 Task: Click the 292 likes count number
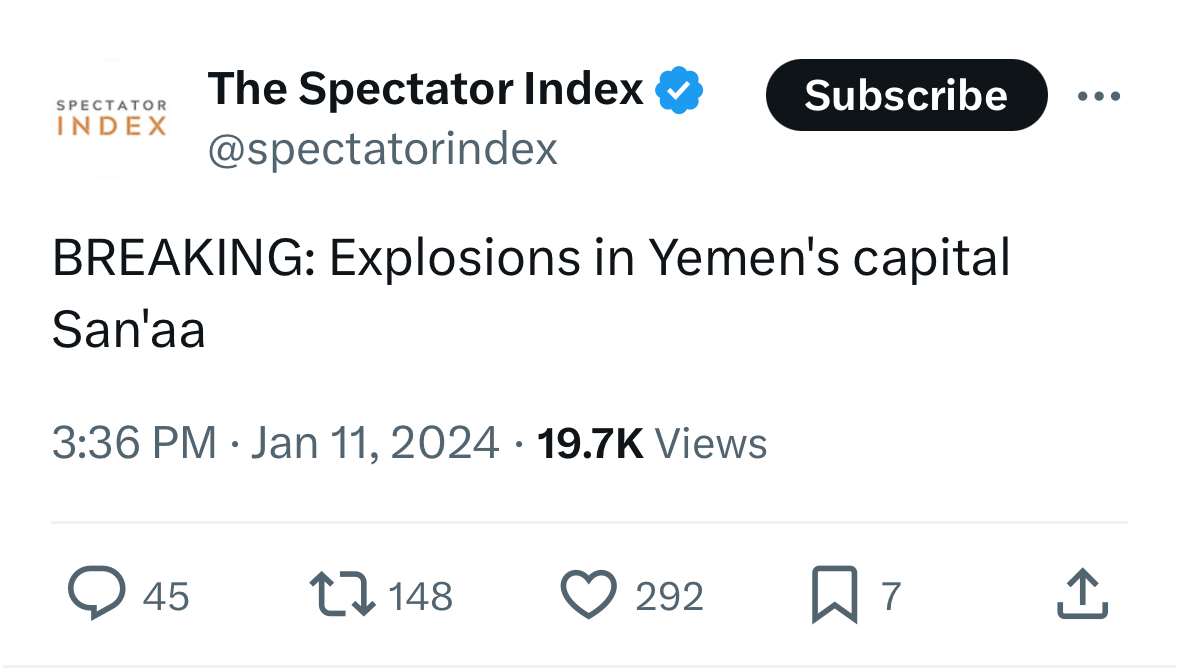point(670,597)
